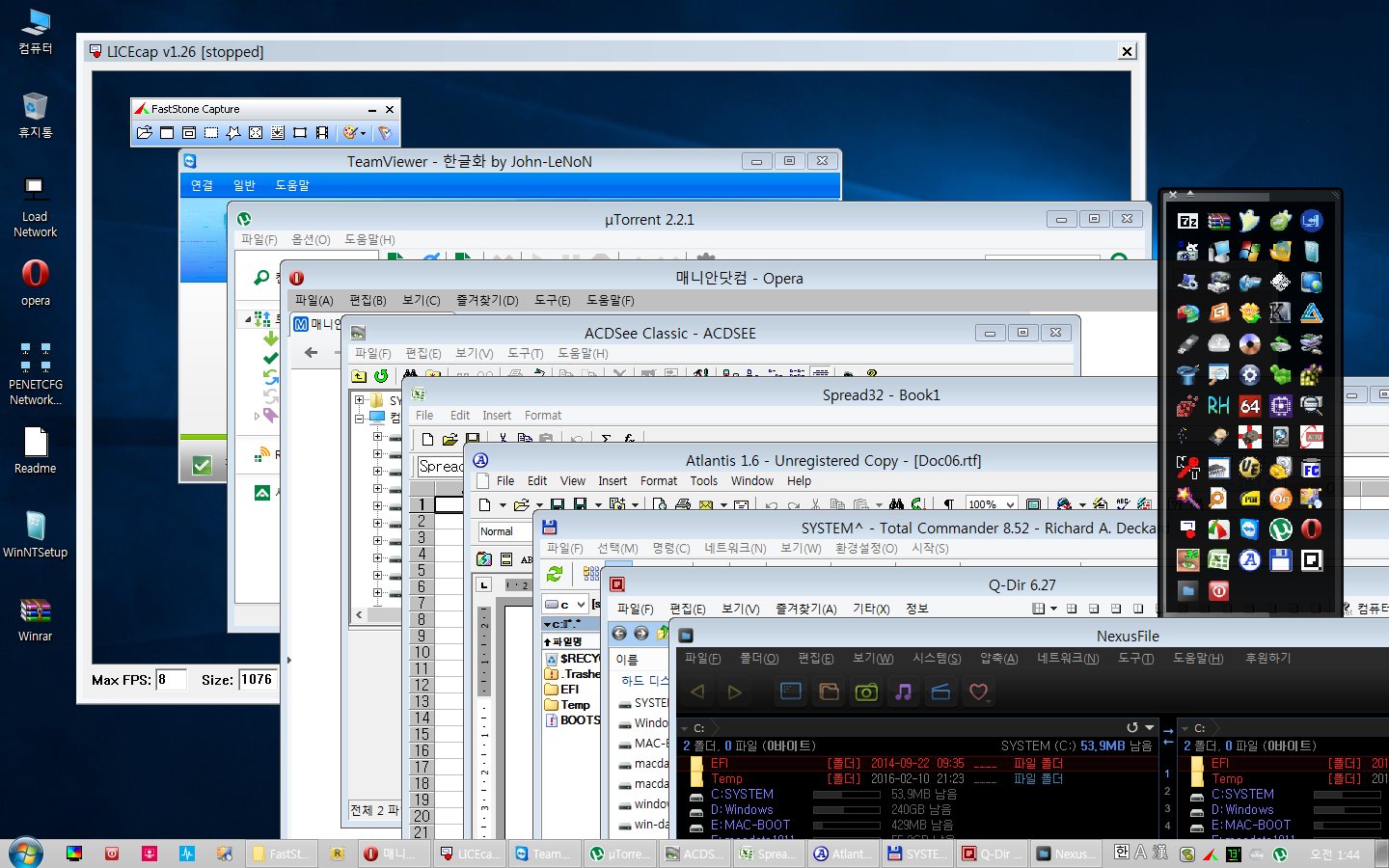Toggle the language indicator in system tray
1389x868 pixels.
pos(1121,852)
